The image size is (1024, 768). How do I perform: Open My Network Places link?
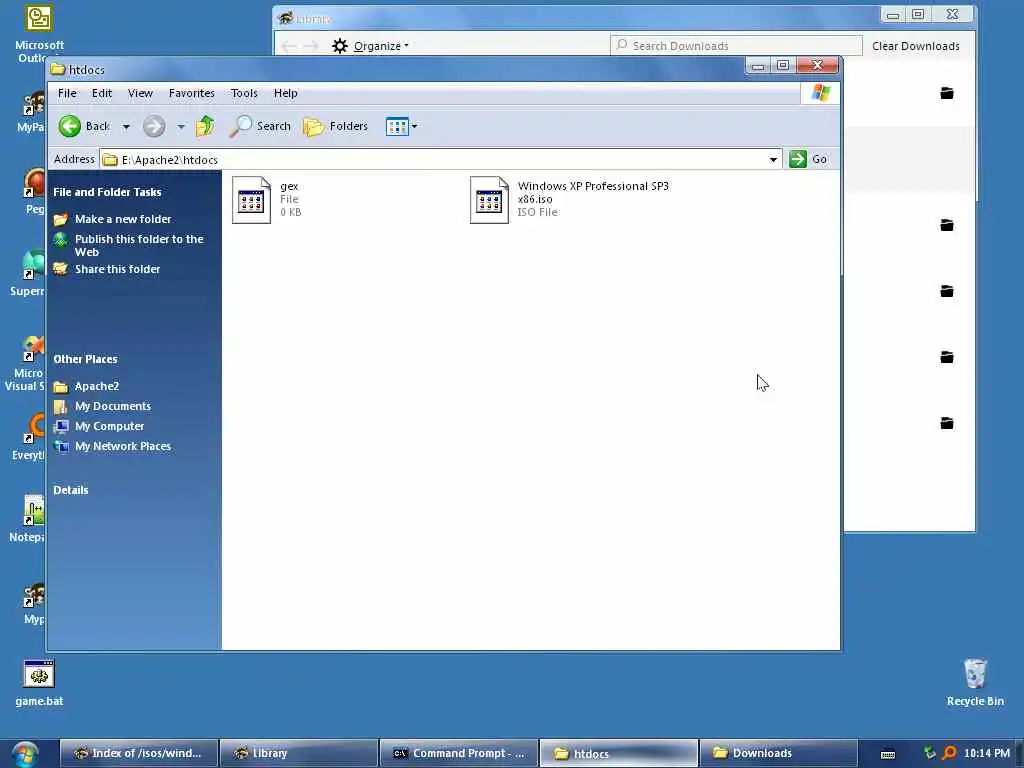tap(123, 447)
